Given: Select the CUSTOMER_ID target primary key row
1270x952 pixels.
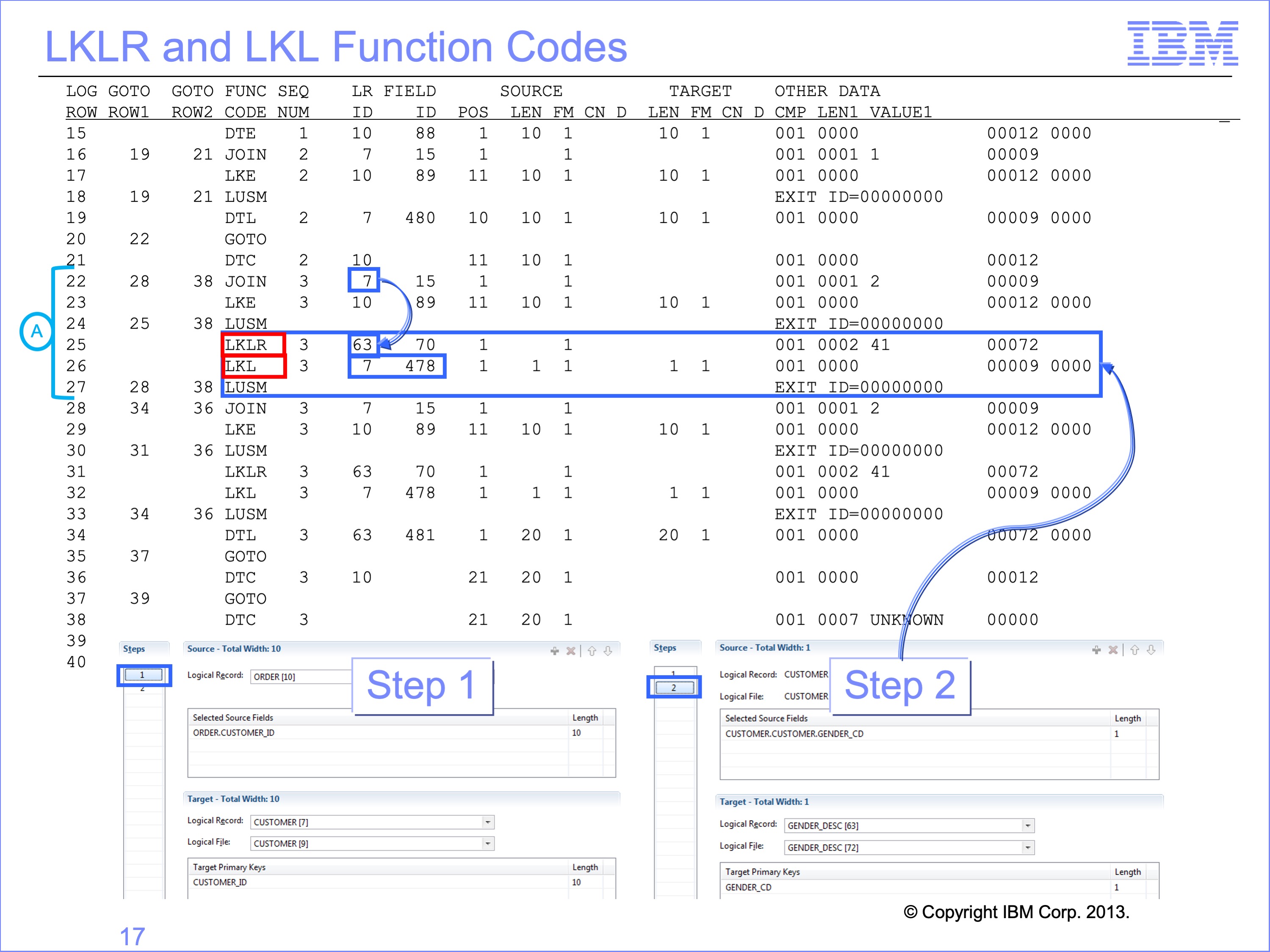Looking at the screenshot, I should [401, 883].
